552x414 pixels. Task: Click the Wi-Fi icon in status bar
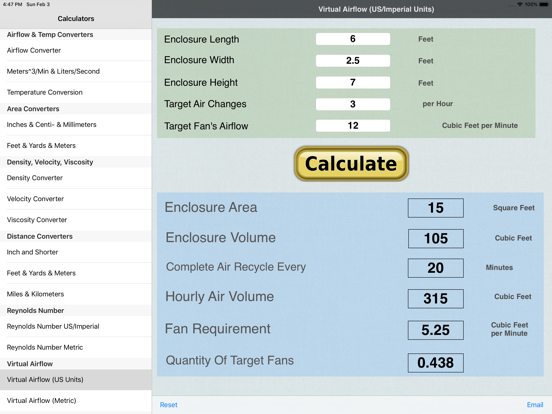[520, 4]
